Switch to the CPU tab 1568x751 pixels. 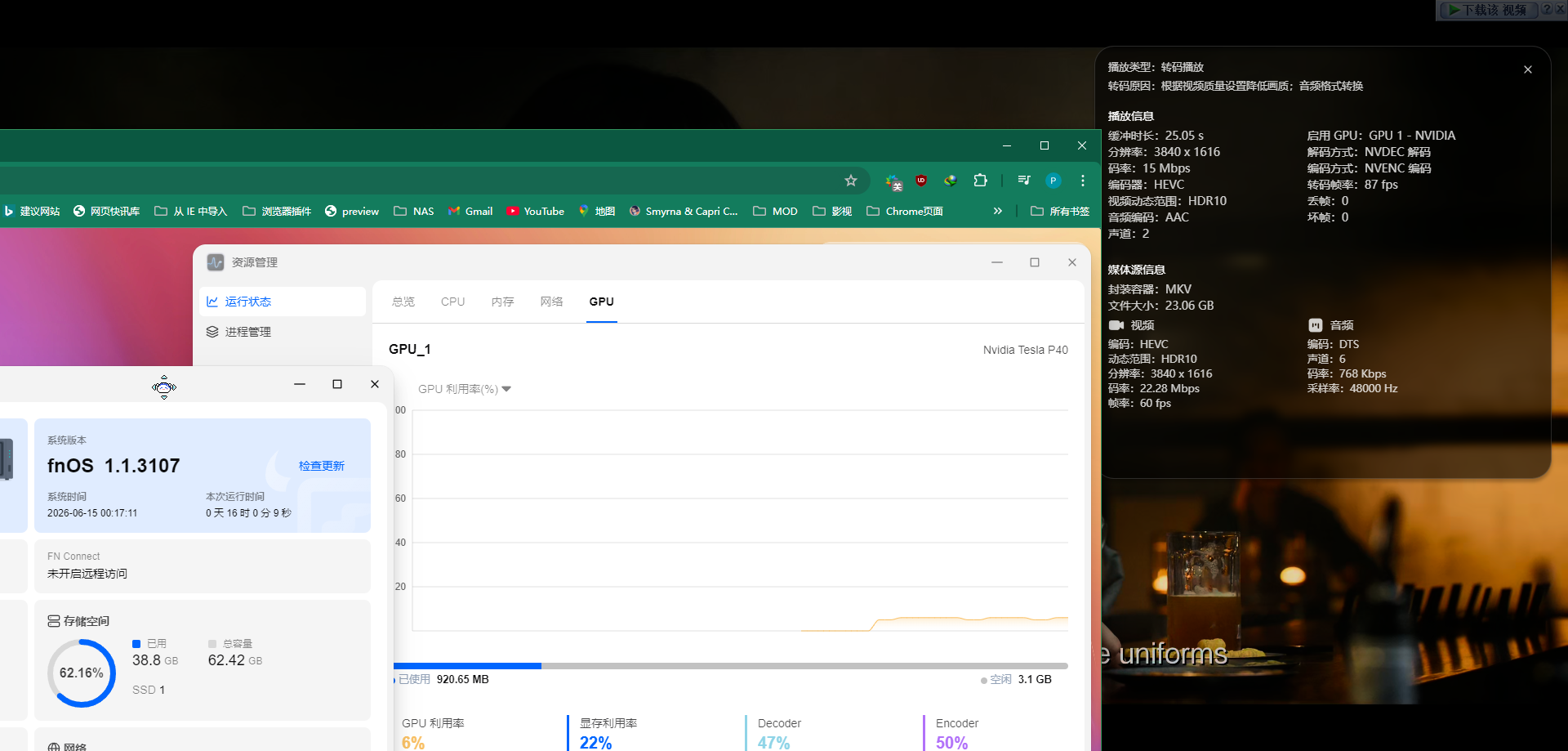(x=452, y=302)
